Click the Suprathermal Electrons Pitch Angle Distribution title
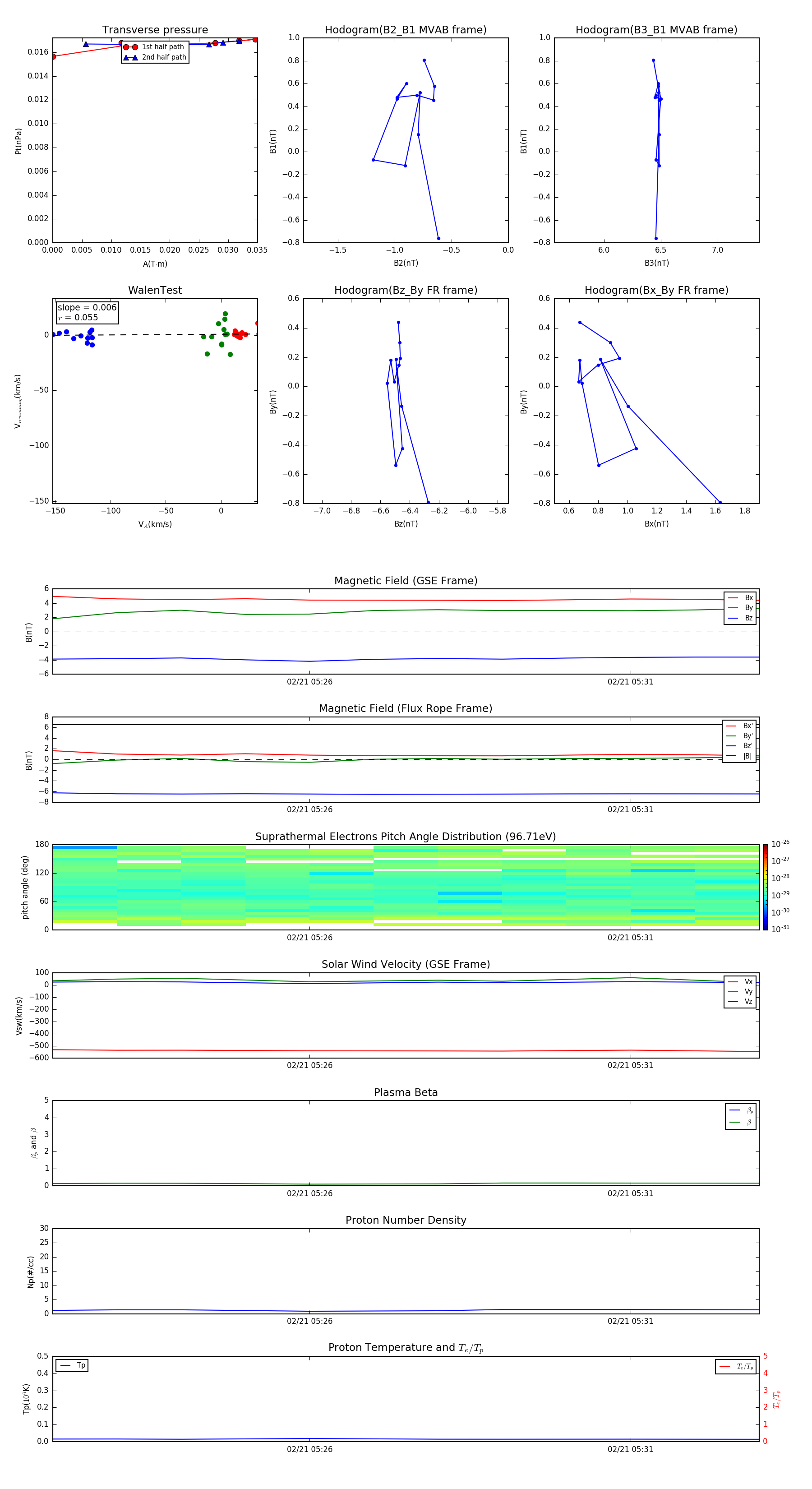Image resolution: width=812 pixels, height=1489 pixels. point(406,837)
